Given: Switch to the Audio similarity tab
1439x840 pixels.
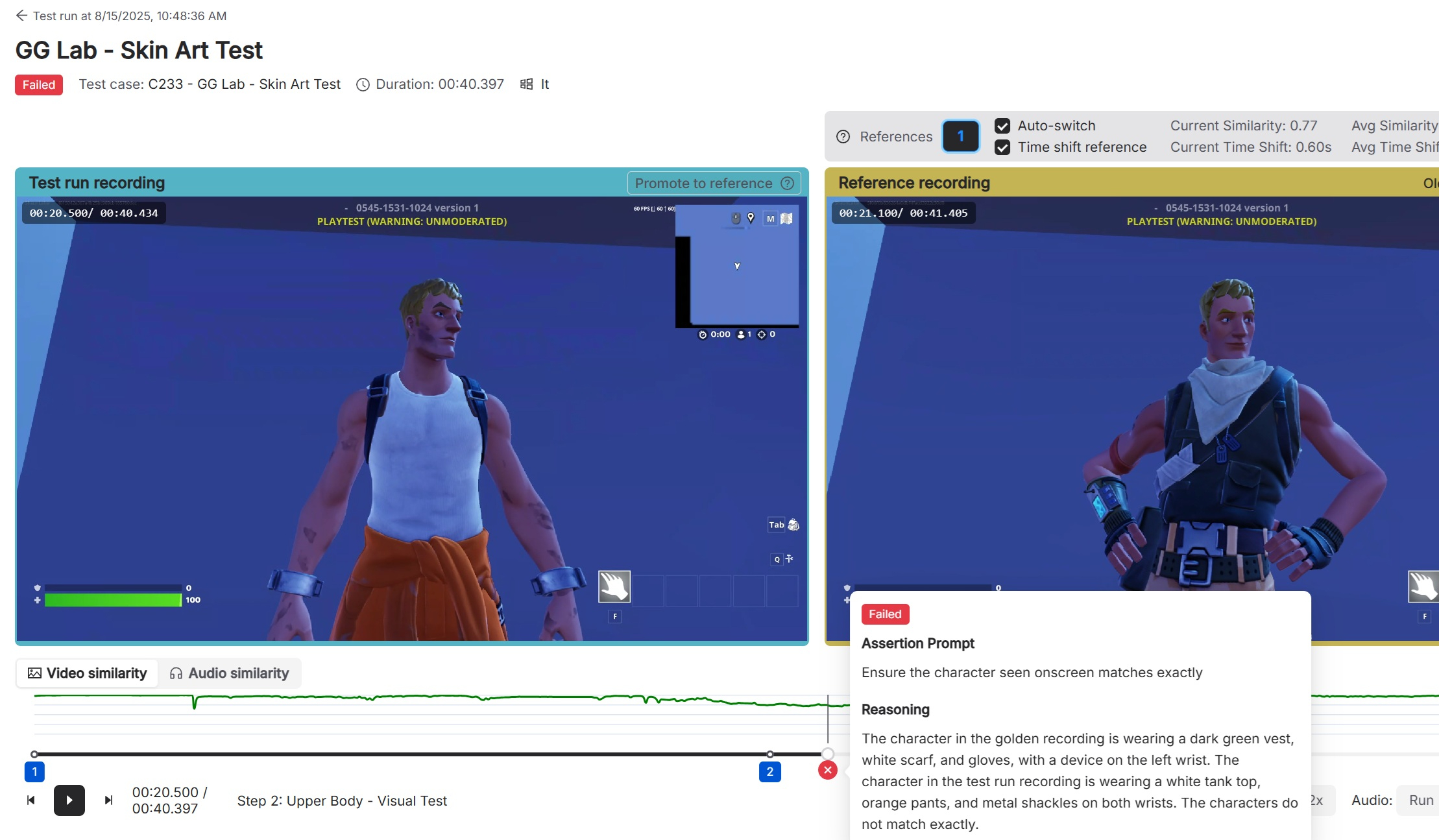Looking at the screenshot, I should [229, 673].
